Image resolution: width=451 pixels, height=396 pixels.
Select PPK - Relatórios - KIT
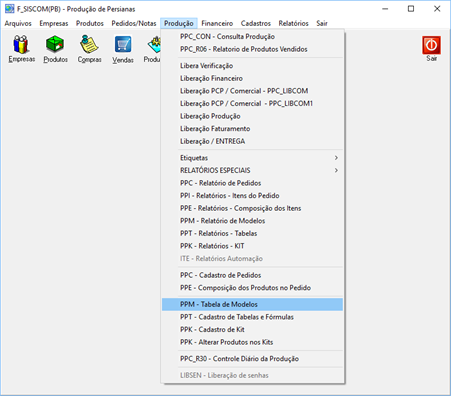click(x=252, y=246)
